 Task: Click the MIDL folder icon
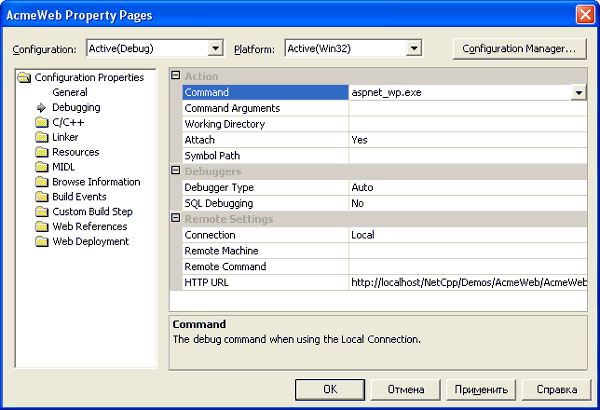pyautogui.click(x=42, y=167)
